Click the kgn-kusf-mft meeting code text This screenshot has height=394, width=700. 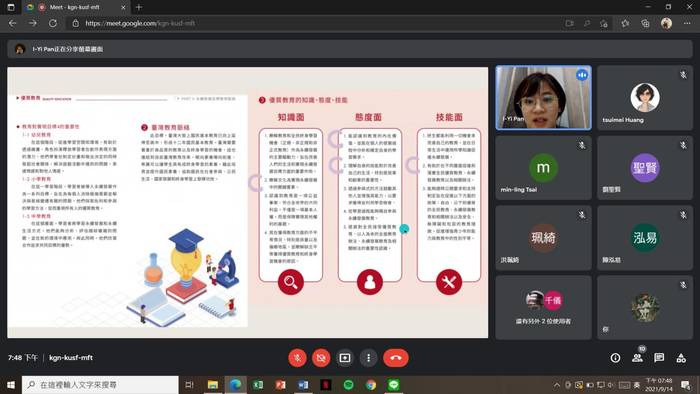pyautogui.click(x=71, y=358)
